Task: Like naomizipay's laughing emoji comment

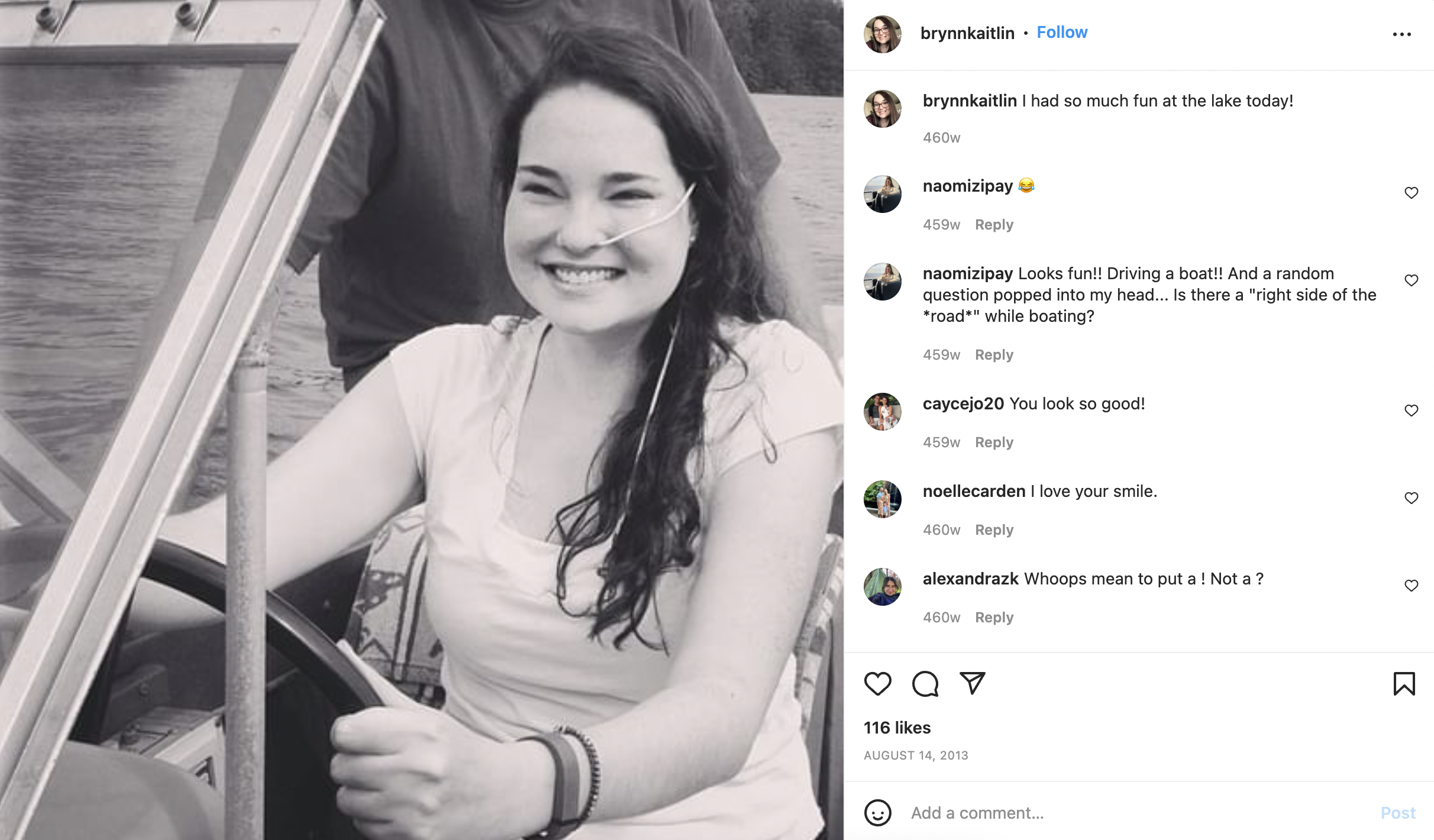Action: click(1411, 193)
